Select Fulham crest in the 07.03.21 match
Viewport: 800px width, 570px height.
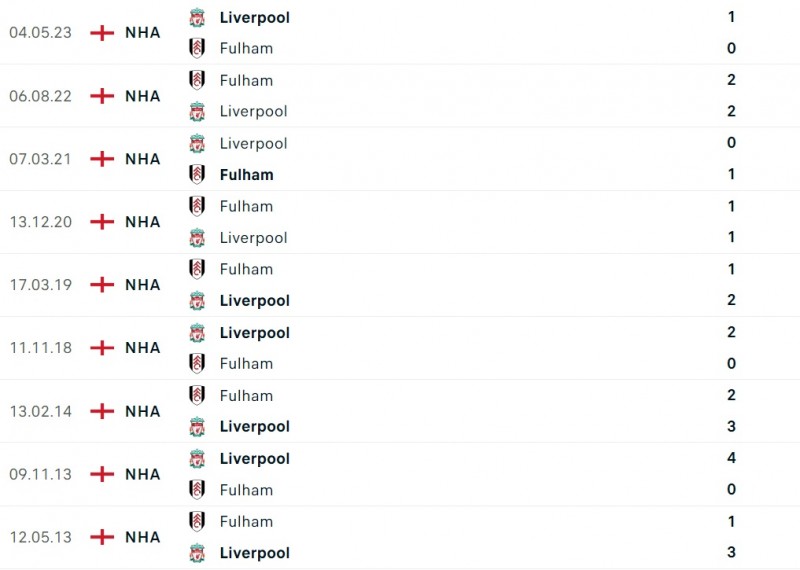tap(197, 174)
